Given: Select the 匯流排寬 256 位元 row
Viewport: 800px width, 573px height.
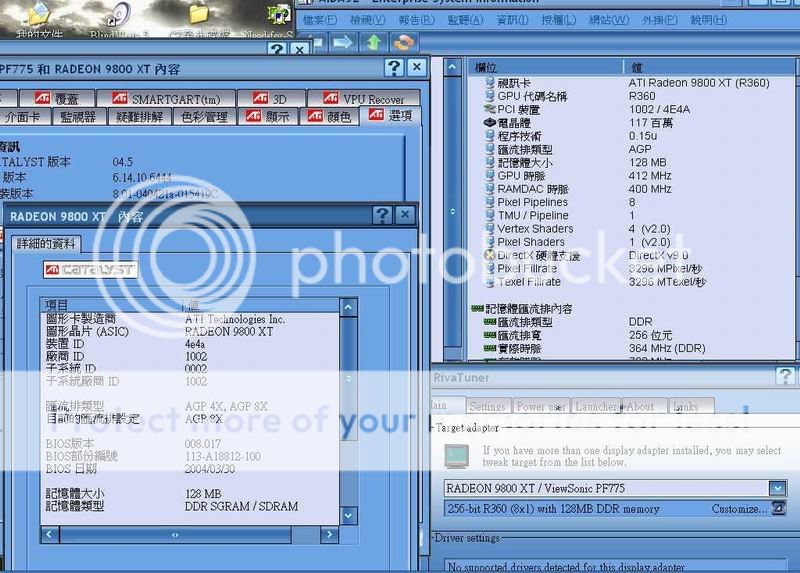Looking at the screenshot, I should [630, 335].
